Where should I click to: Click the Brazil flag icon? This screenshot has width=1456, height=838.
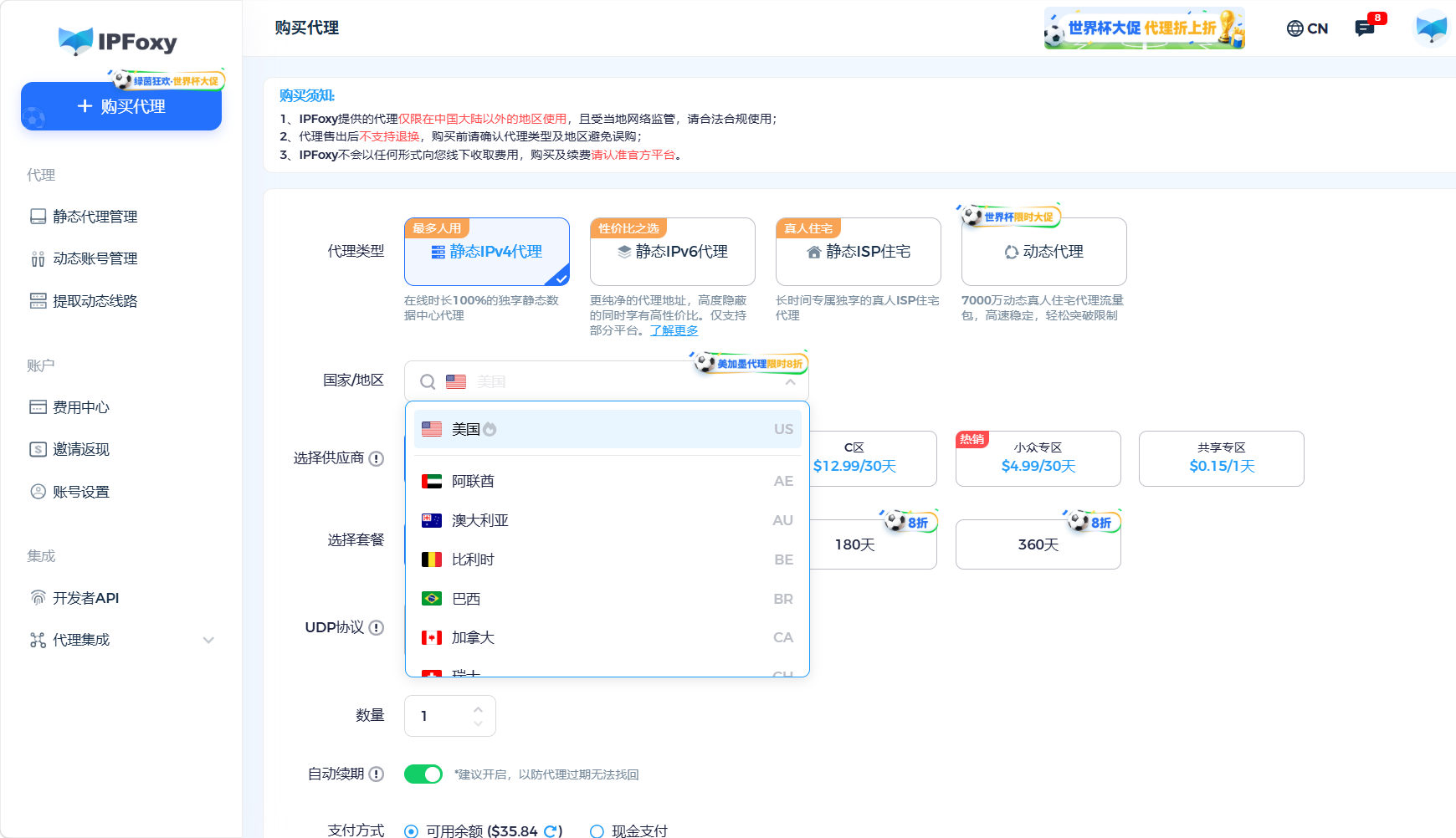coord(432,599)
